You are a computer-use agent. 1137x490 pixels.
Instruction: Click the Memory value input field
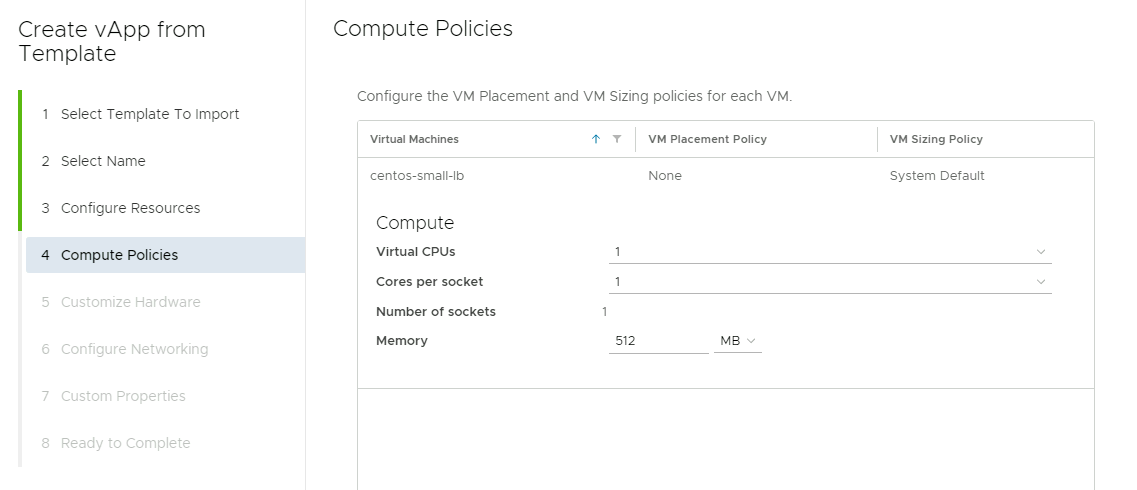click(658, 341)
